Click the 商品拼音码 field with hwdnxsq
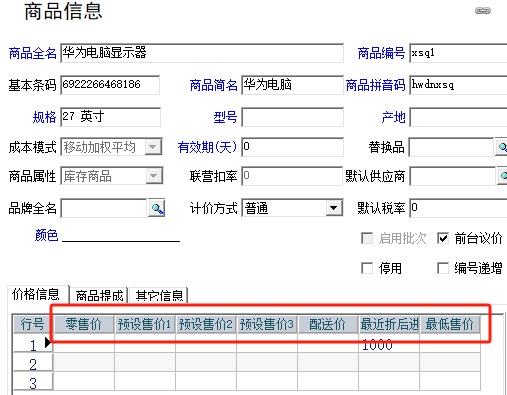 [458, 85]
